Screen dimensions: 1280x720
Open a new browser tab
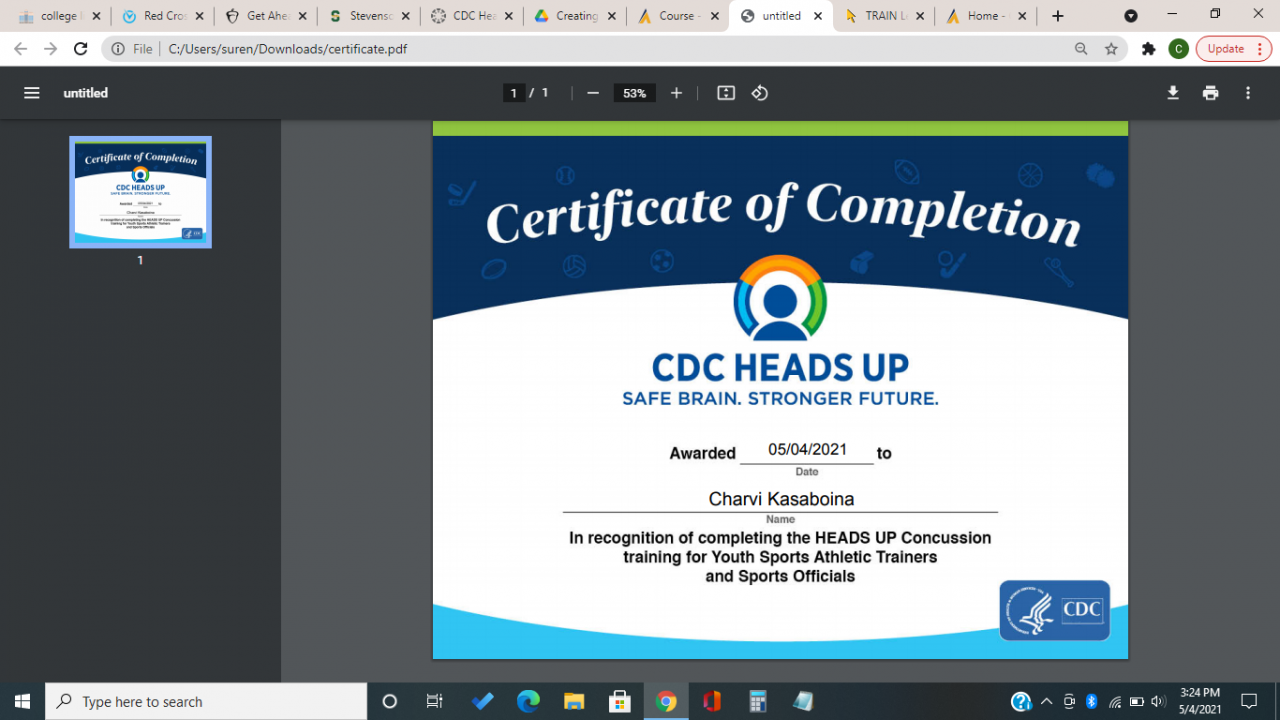point(1058,16)
